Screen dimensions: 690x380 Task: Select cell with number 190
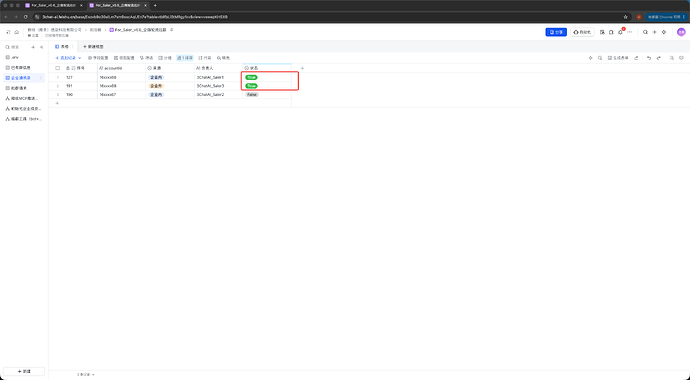(81, 95)
